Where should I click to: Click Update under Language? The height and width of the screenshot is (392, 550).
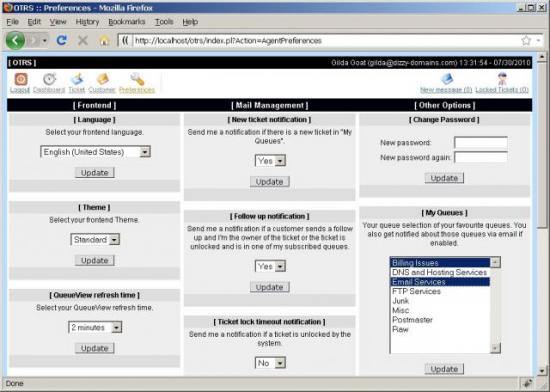[95, 173]
